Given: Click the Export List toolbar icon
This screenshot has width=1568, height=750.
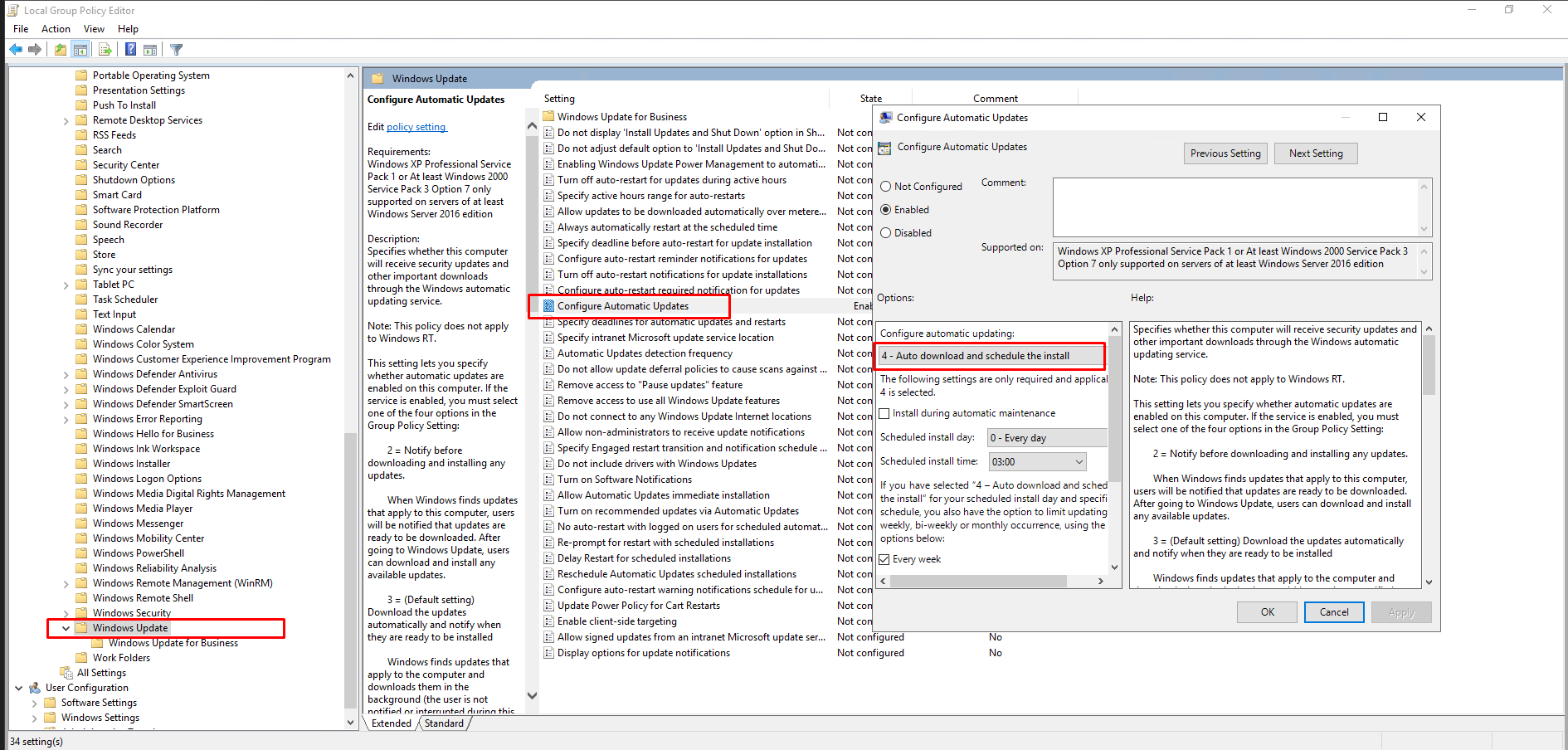Looking at the screenshot, I should pos(105,50).
